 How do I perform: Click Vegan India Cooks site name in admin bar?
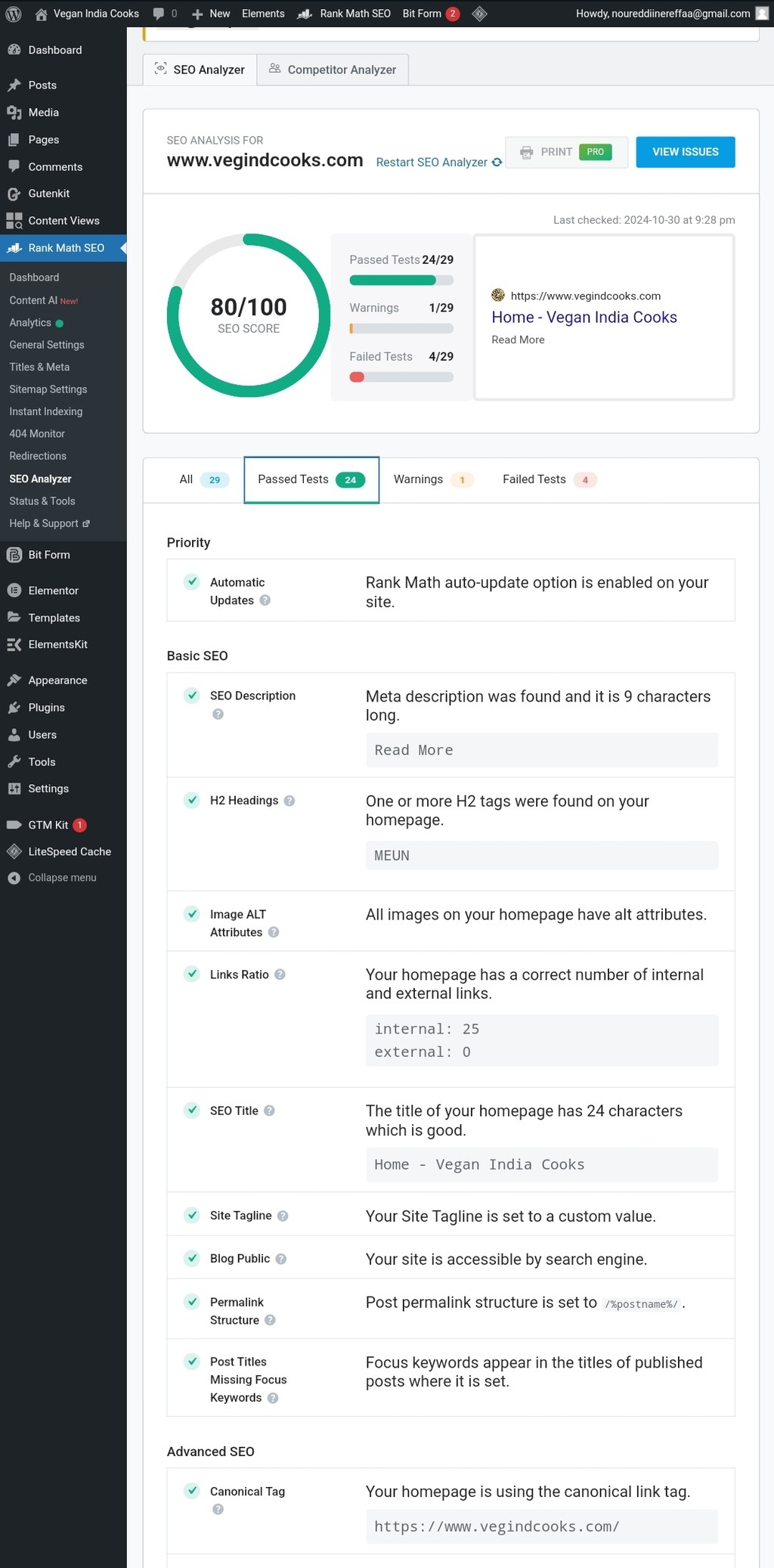point(87,14)
